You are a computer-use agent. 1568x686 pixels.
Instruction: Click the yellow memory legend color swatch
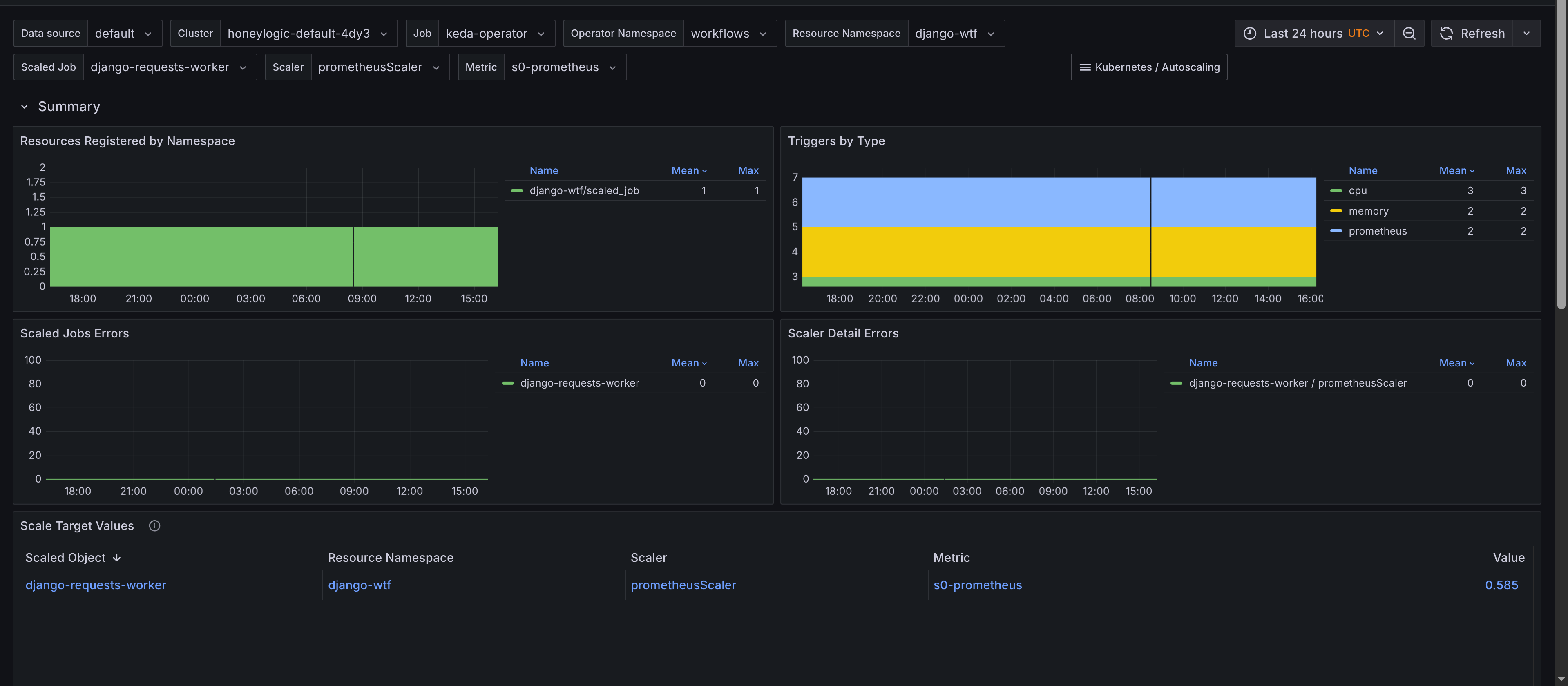tap(1336, 211)
